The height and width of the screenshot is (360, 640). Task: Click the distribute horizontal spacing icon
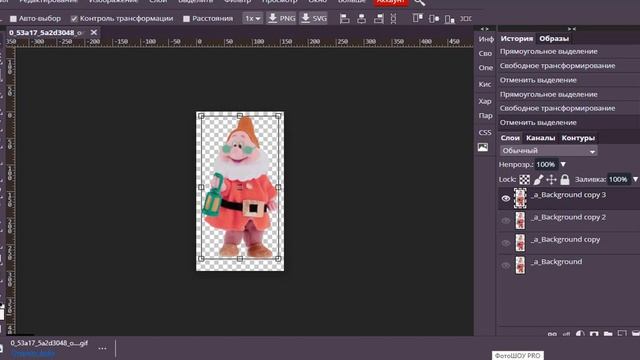tap(466, 18)
